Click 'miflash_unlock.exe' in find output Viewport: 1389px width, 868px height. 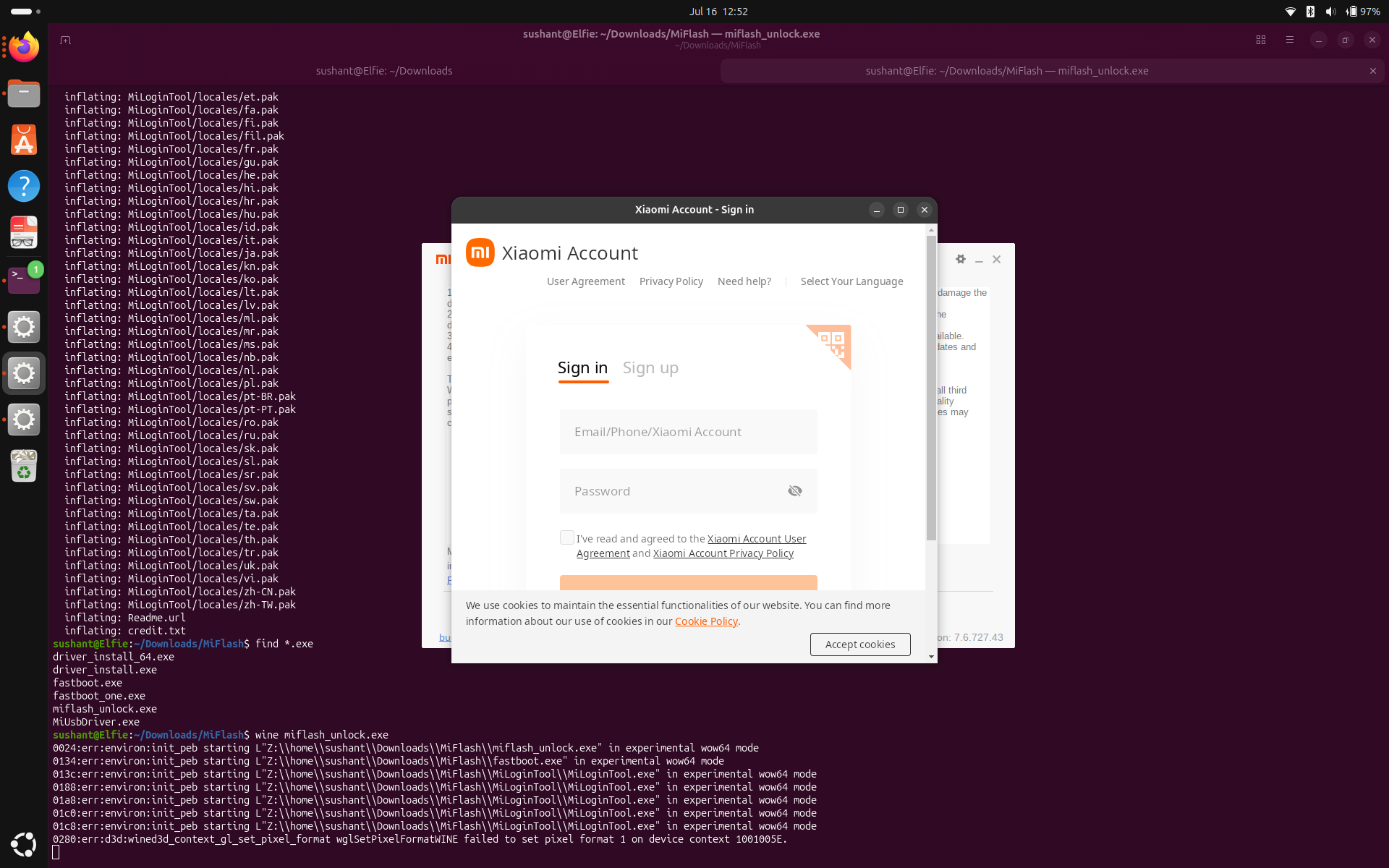(x=105, y=709)
